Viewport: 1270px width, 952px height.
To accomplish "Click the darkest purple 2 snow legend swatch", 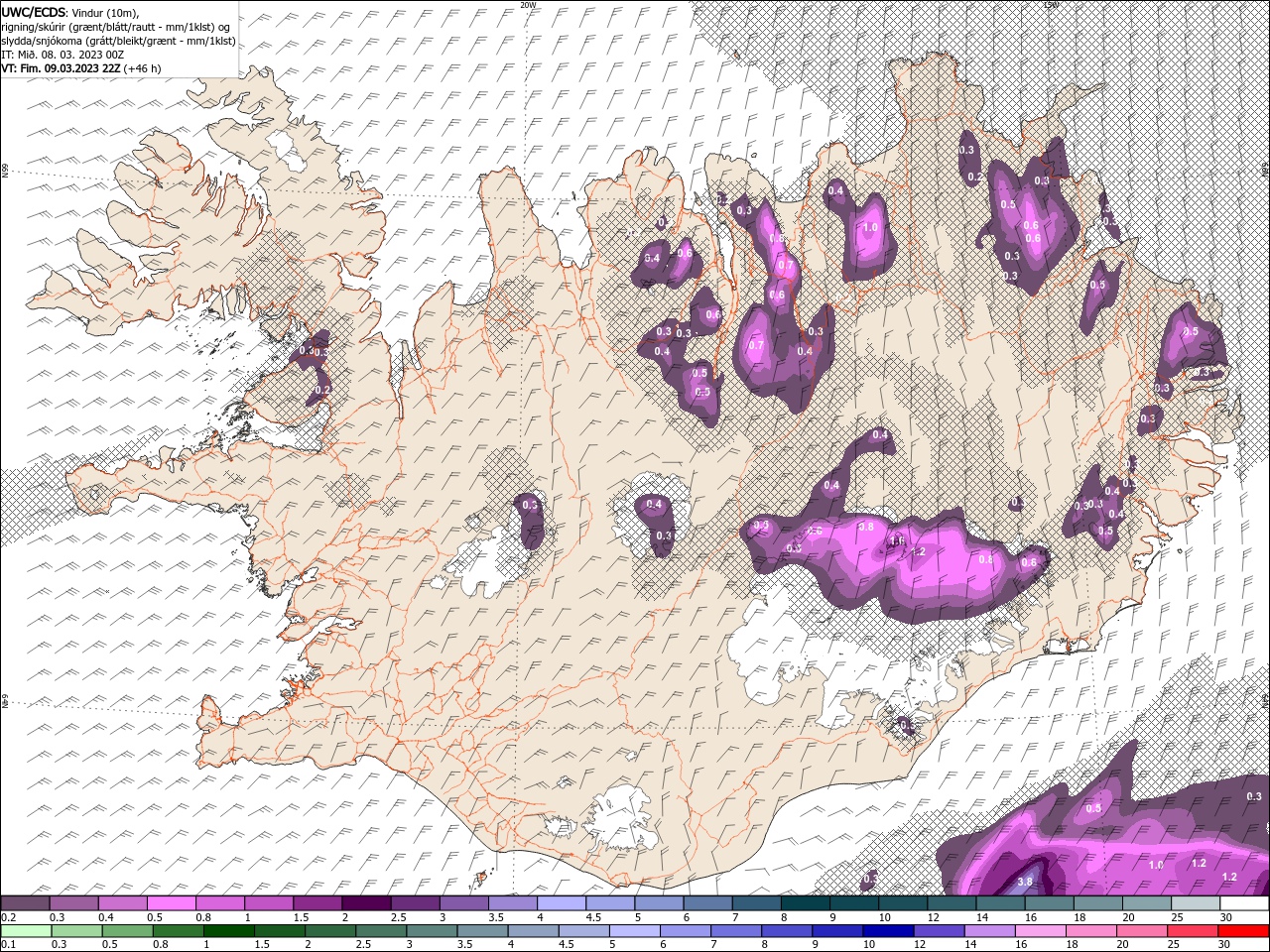I will tap(366, 903).
